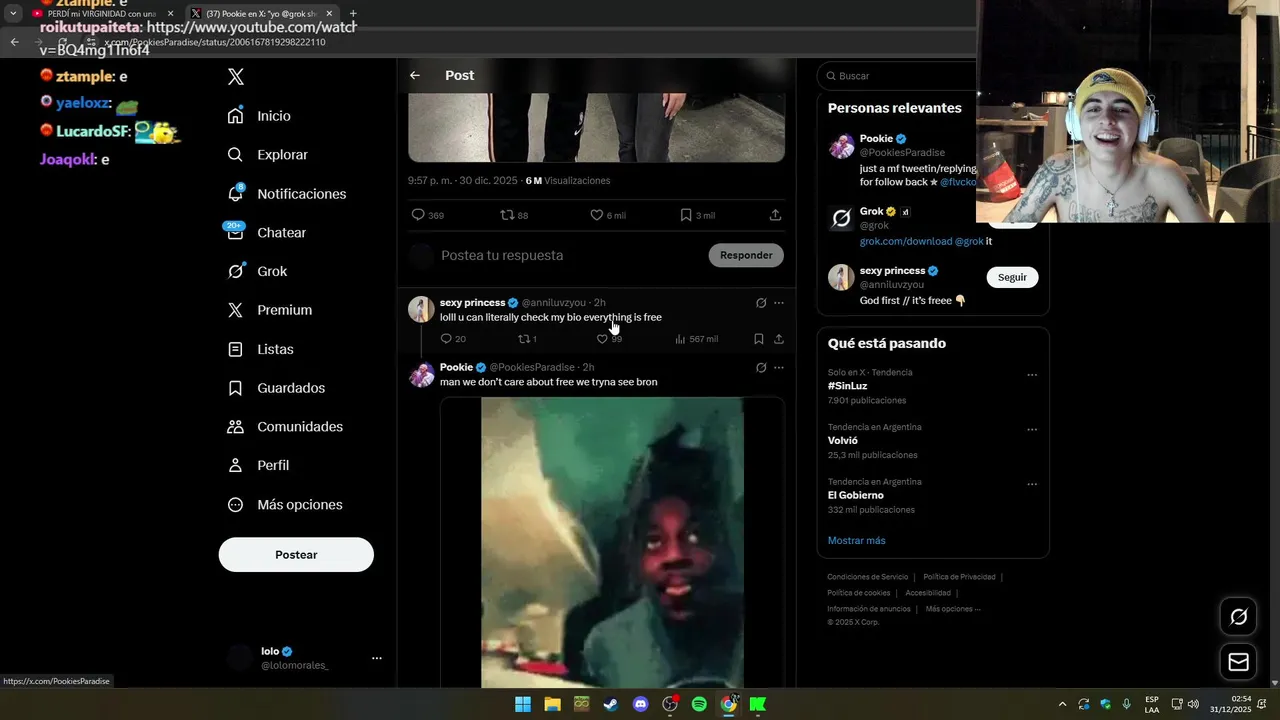The width and height of the screenshot is (1280, 720).
Task: Open Spotify from the taskbar
Action: tap(699, 704)
